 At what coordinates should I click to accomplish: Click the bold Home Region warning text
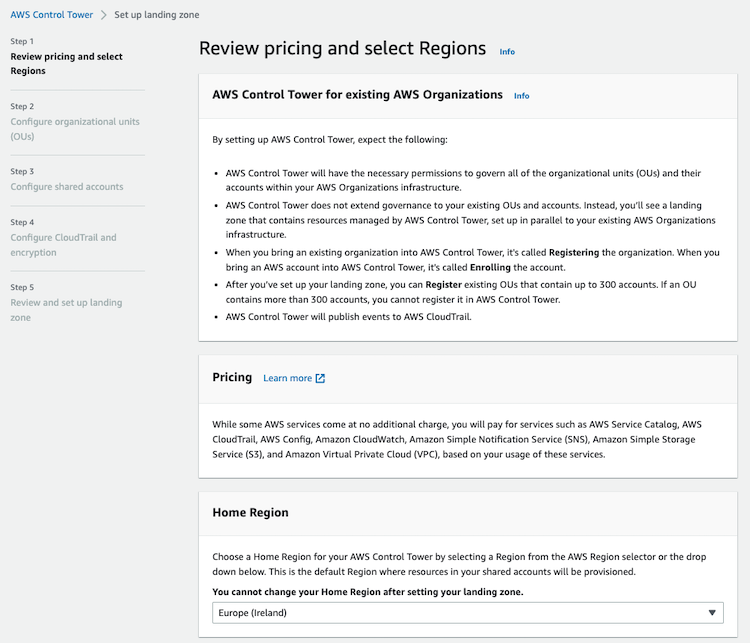367,592
